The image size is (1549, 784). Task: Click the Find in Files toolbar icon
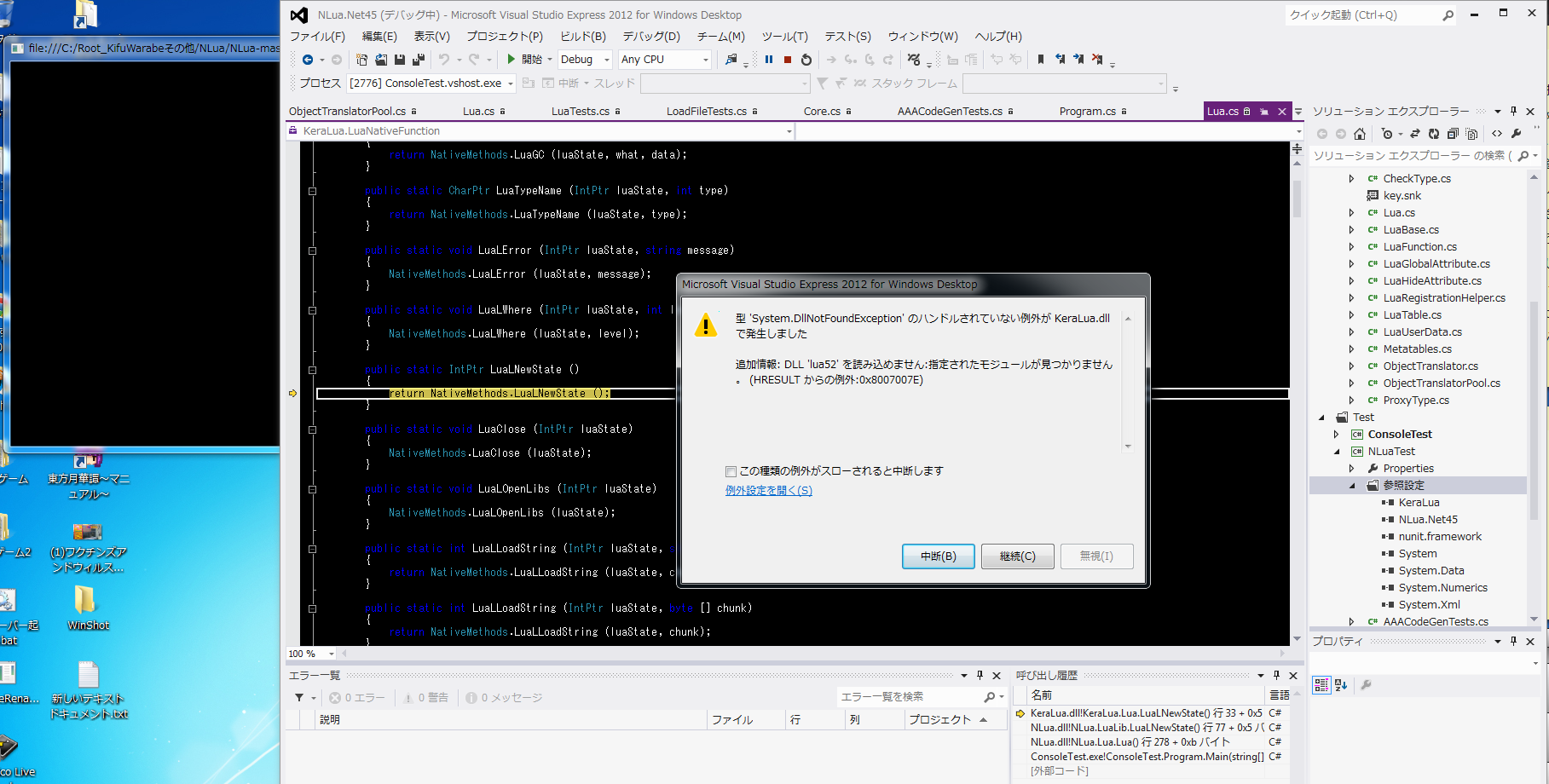coord(731,60)
